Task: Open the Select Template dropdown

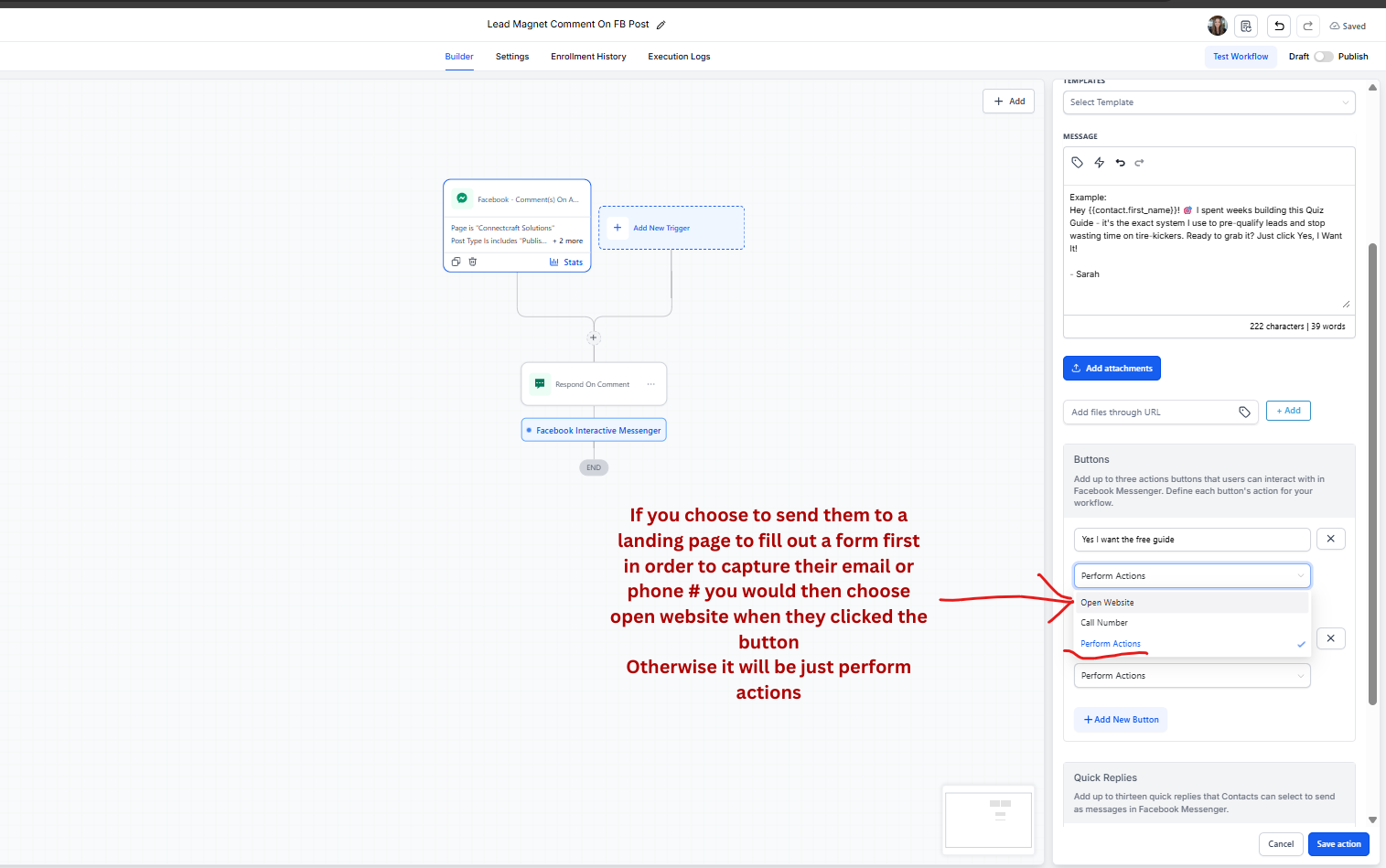Action: pos(1209,102)
